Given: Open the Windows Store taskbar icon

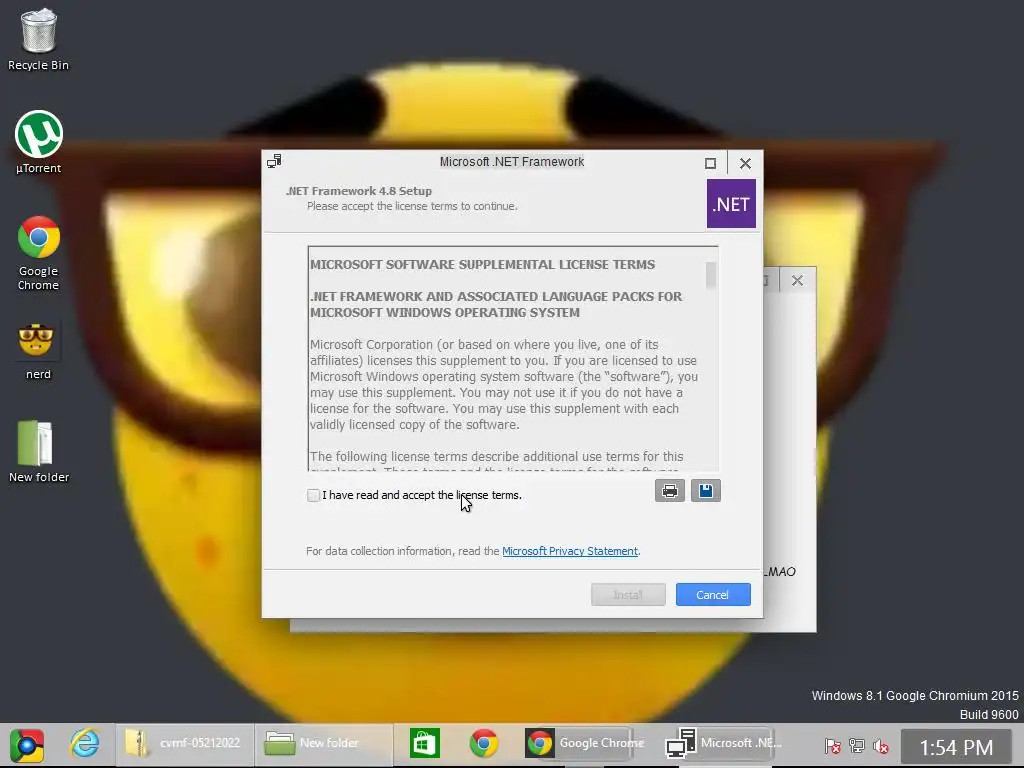Looking at the screenshot, I should point(424,743).
